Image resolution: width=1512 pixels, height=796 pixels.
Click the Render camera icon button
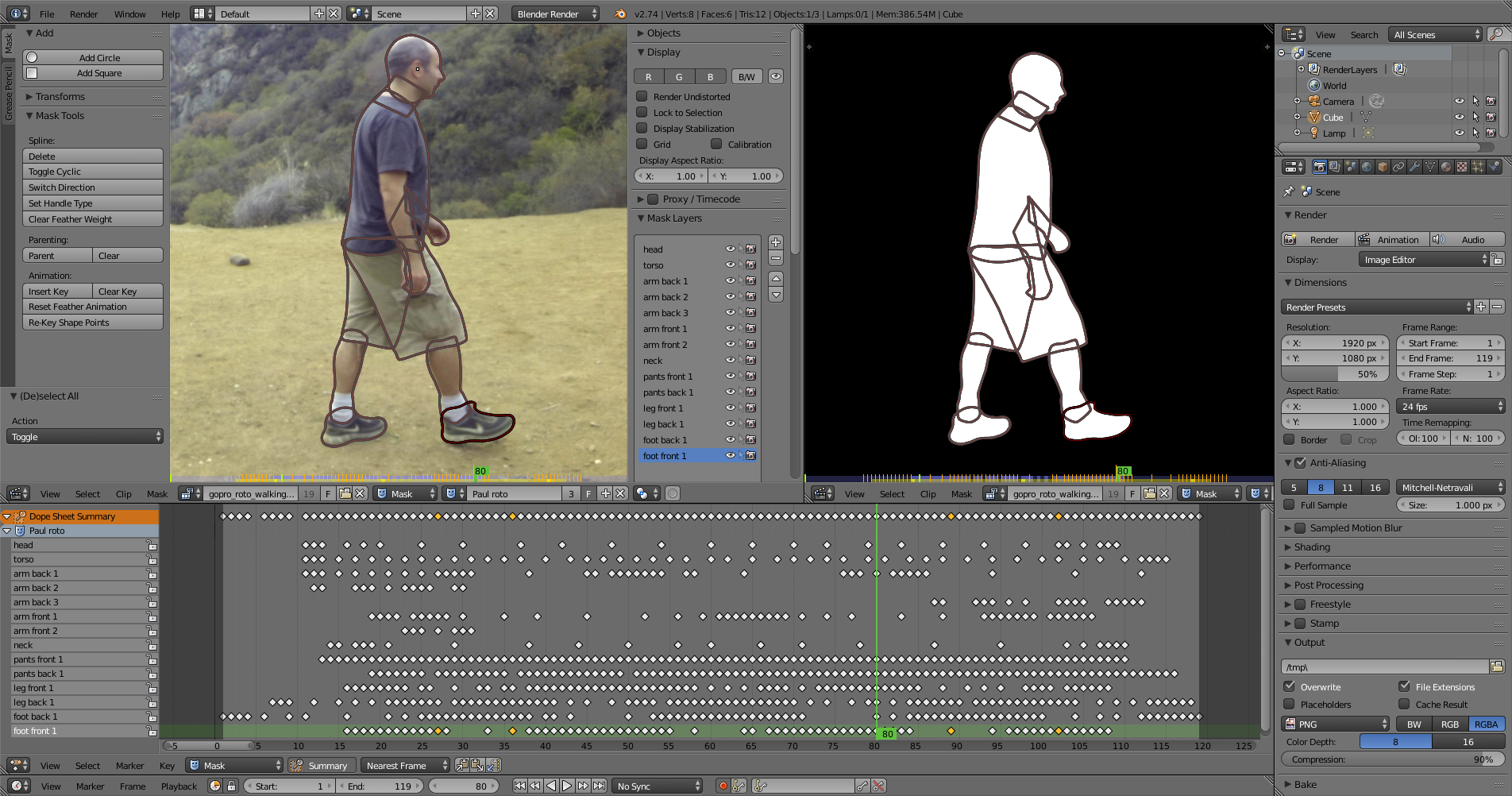click(1317, 239)
